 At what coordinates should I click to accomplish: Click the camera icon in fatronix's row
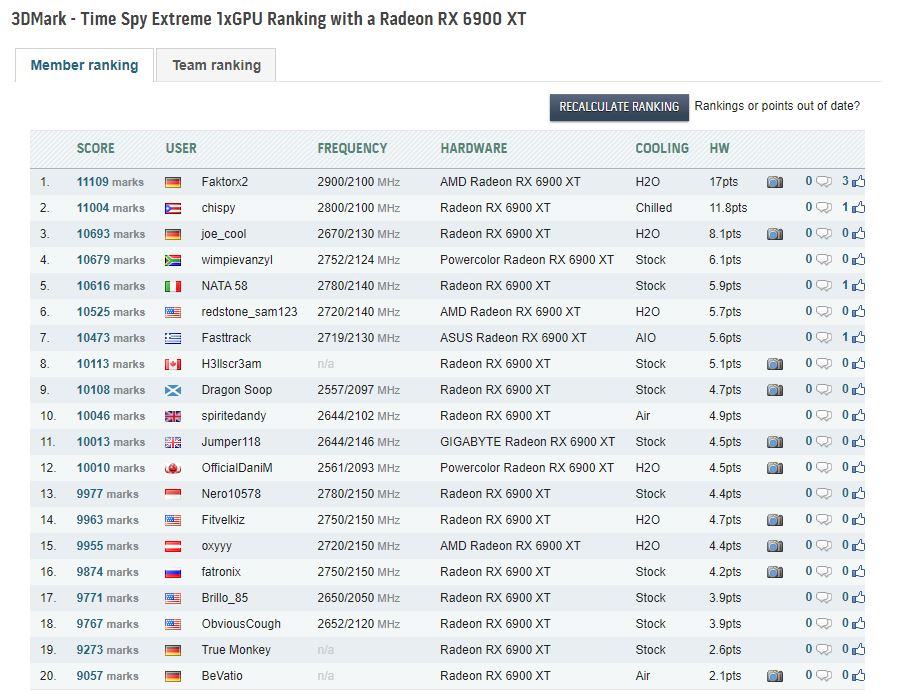point(774,572)
